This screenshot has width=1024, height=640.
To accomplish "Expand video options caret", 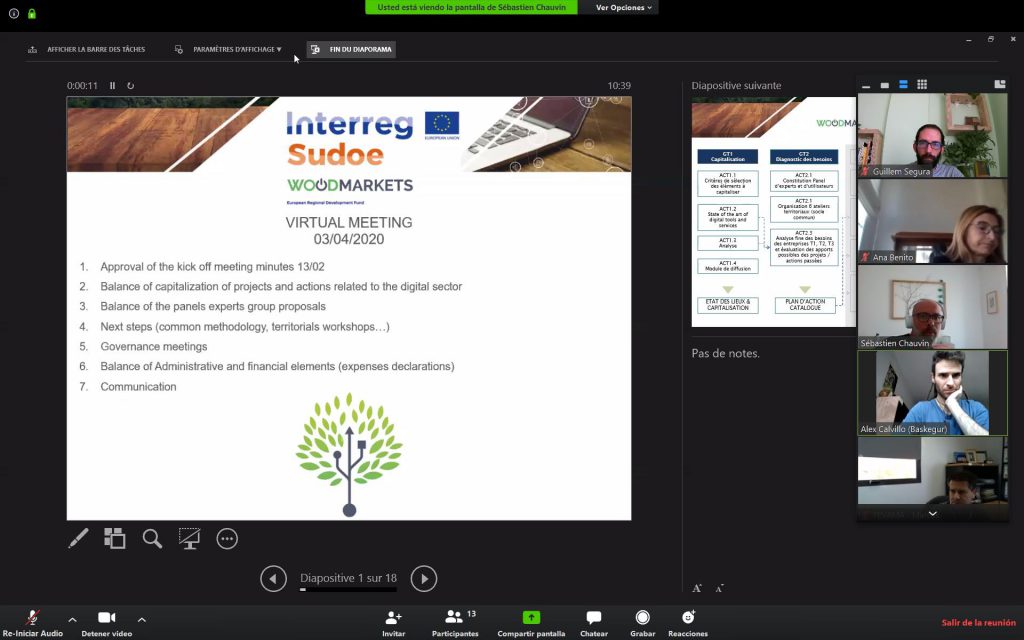I will click(142, 619).
